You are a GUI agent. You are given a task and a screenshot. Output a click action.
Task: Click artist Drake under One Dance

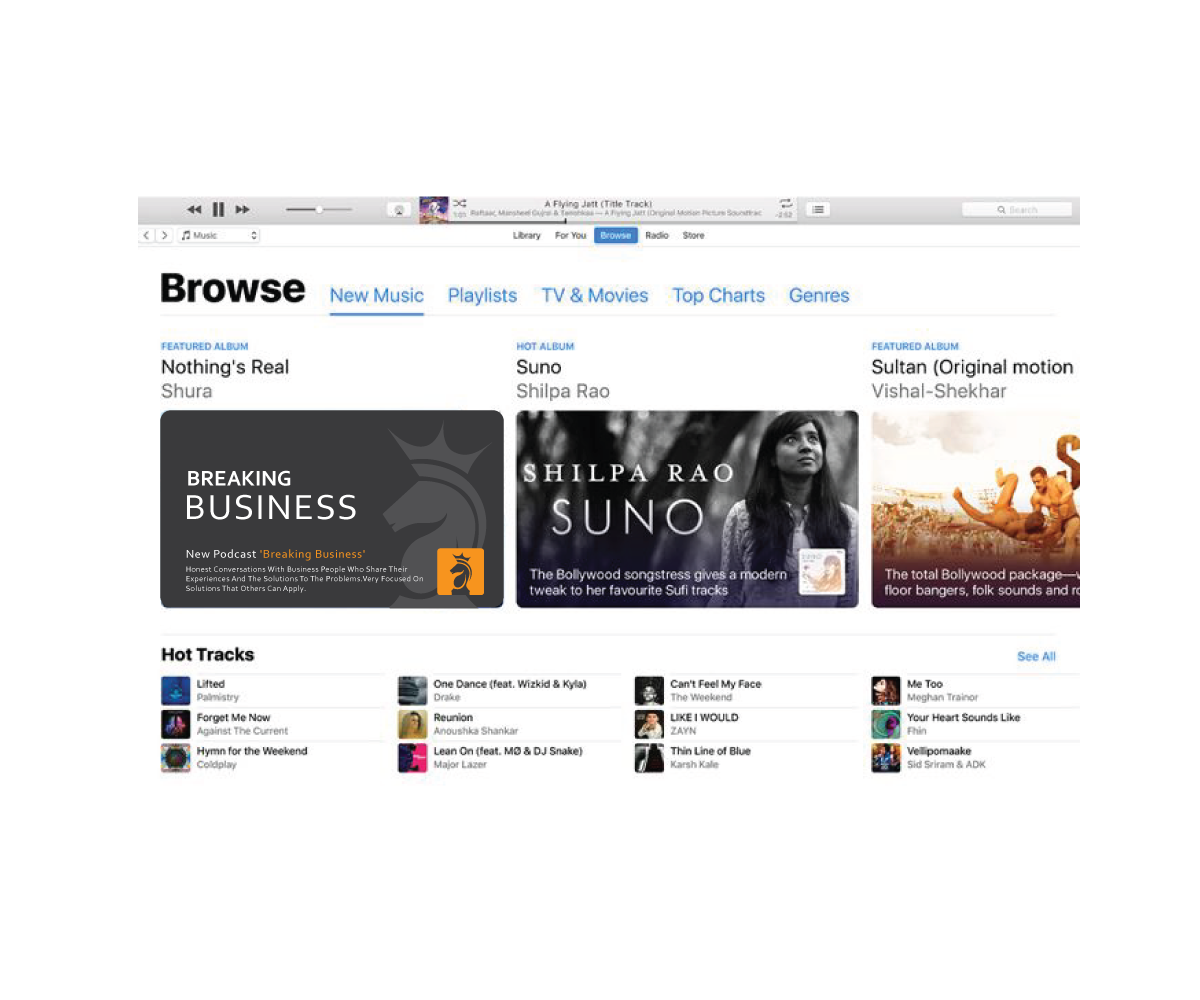(x=447, y=698)
